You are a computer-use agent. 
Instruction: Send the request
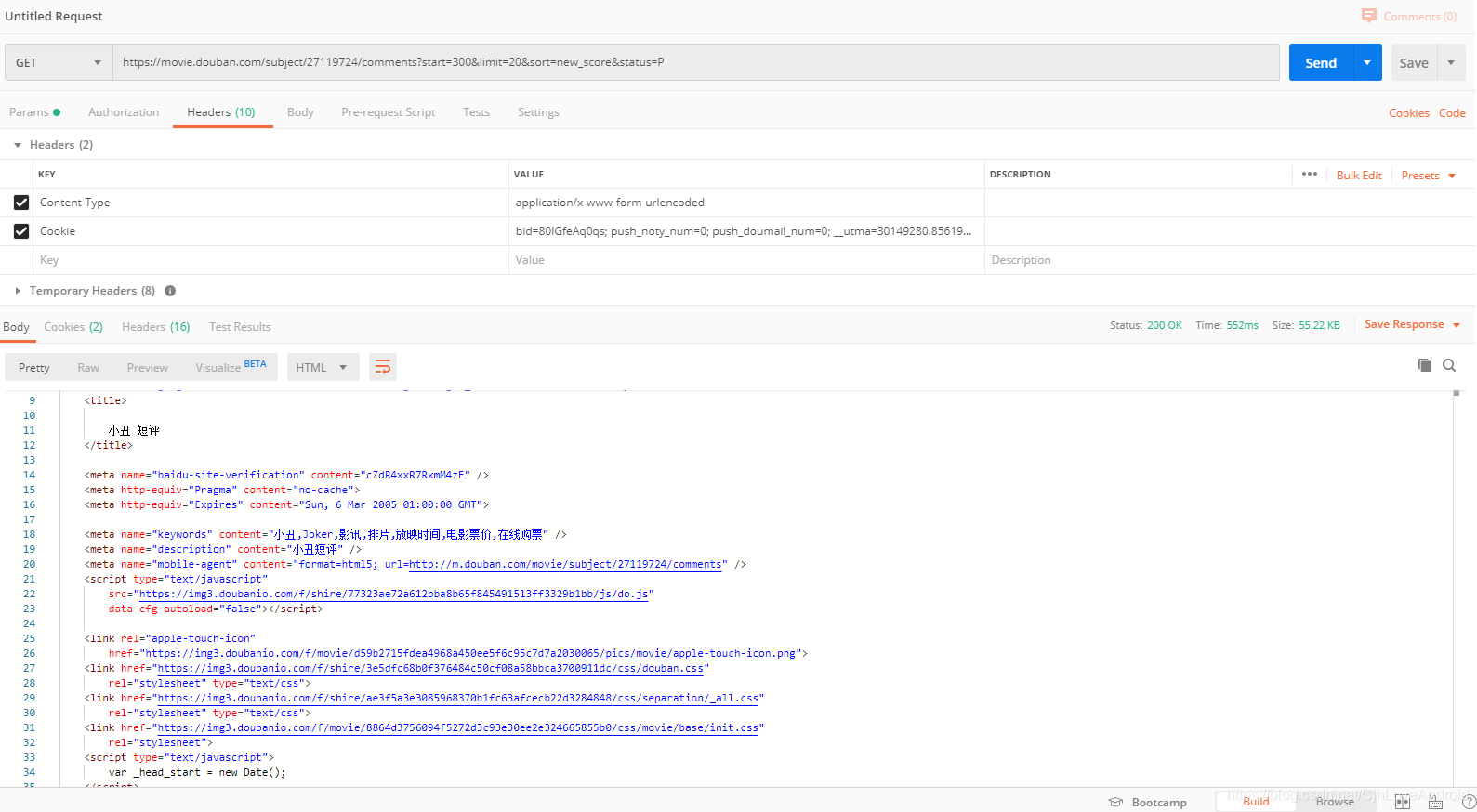click(x=1321, y=62)
